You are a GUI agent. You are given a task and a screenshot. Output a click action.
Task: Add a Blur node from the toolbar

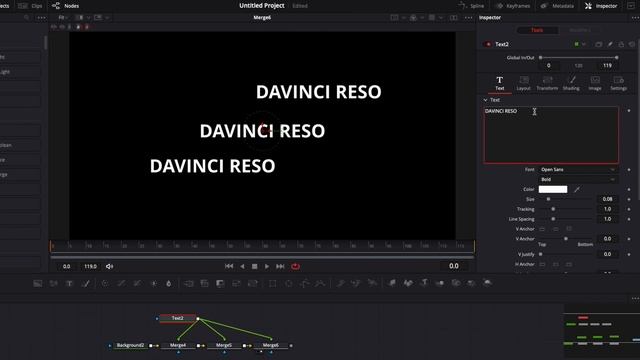click(x=169, y=283)
